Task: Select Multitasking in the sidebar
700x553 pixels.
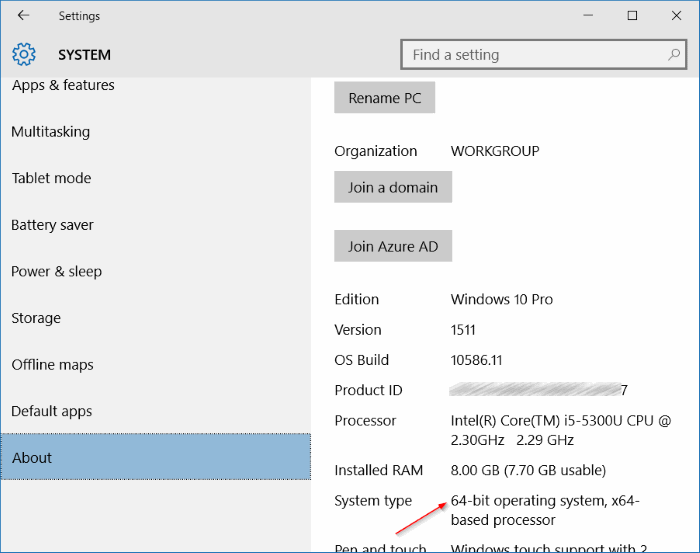Action: [50, 132]
